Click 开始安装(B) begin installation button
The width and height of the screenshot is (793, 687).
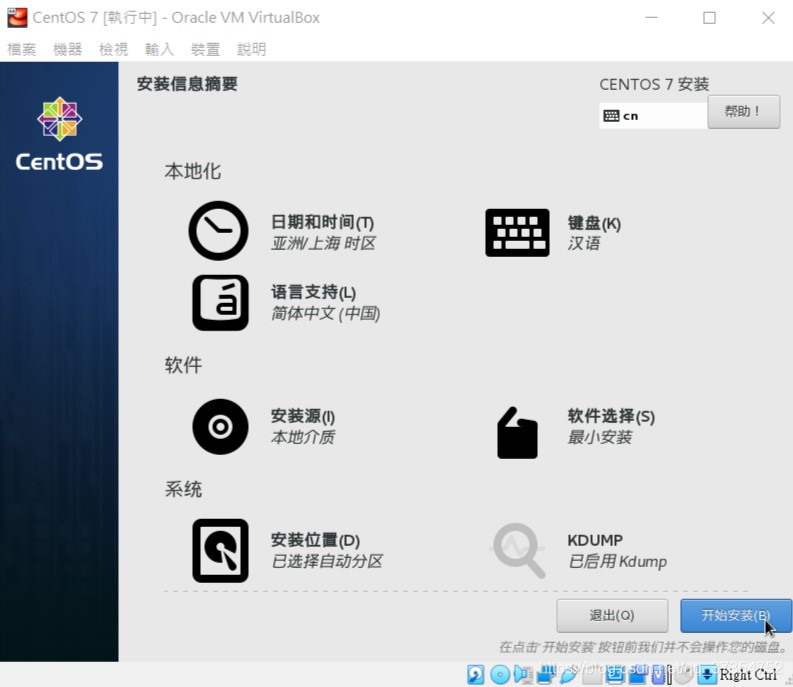pos(736,616)
